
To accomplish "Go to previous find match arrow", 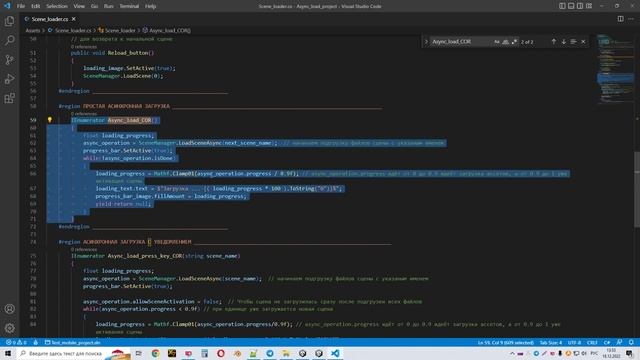I will 553,42.
